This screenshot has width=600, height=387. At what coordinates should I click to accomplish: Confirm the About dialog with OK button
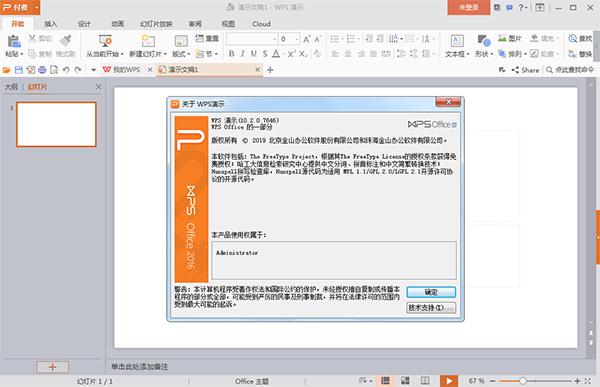[x=431, y=292]
